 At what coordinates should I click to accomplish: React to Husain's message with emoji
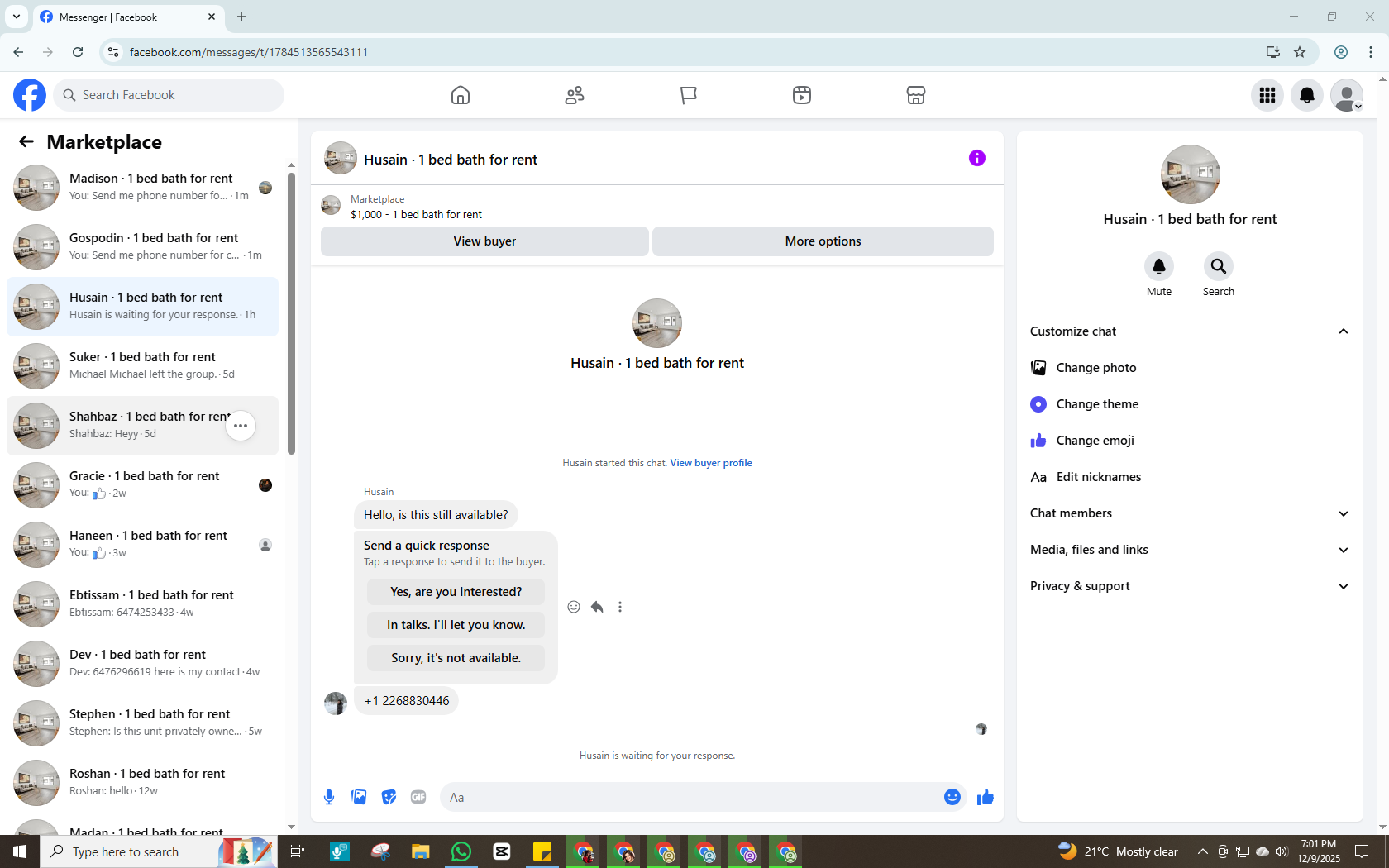pos(574,607)
